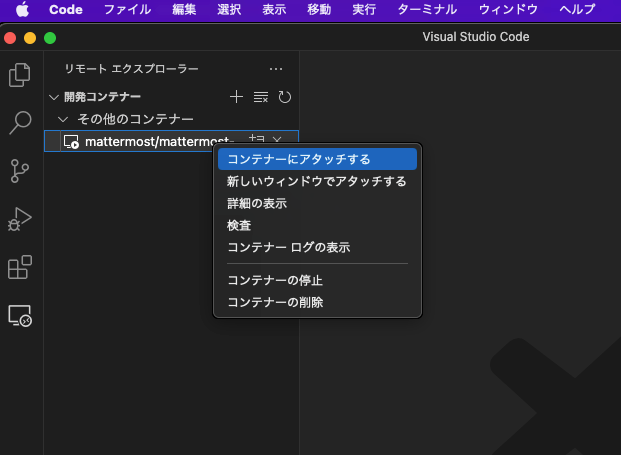Viewport: 621px width, 455px height.
Task: Open the ウィンドウ menu
Action: [508, 10]
